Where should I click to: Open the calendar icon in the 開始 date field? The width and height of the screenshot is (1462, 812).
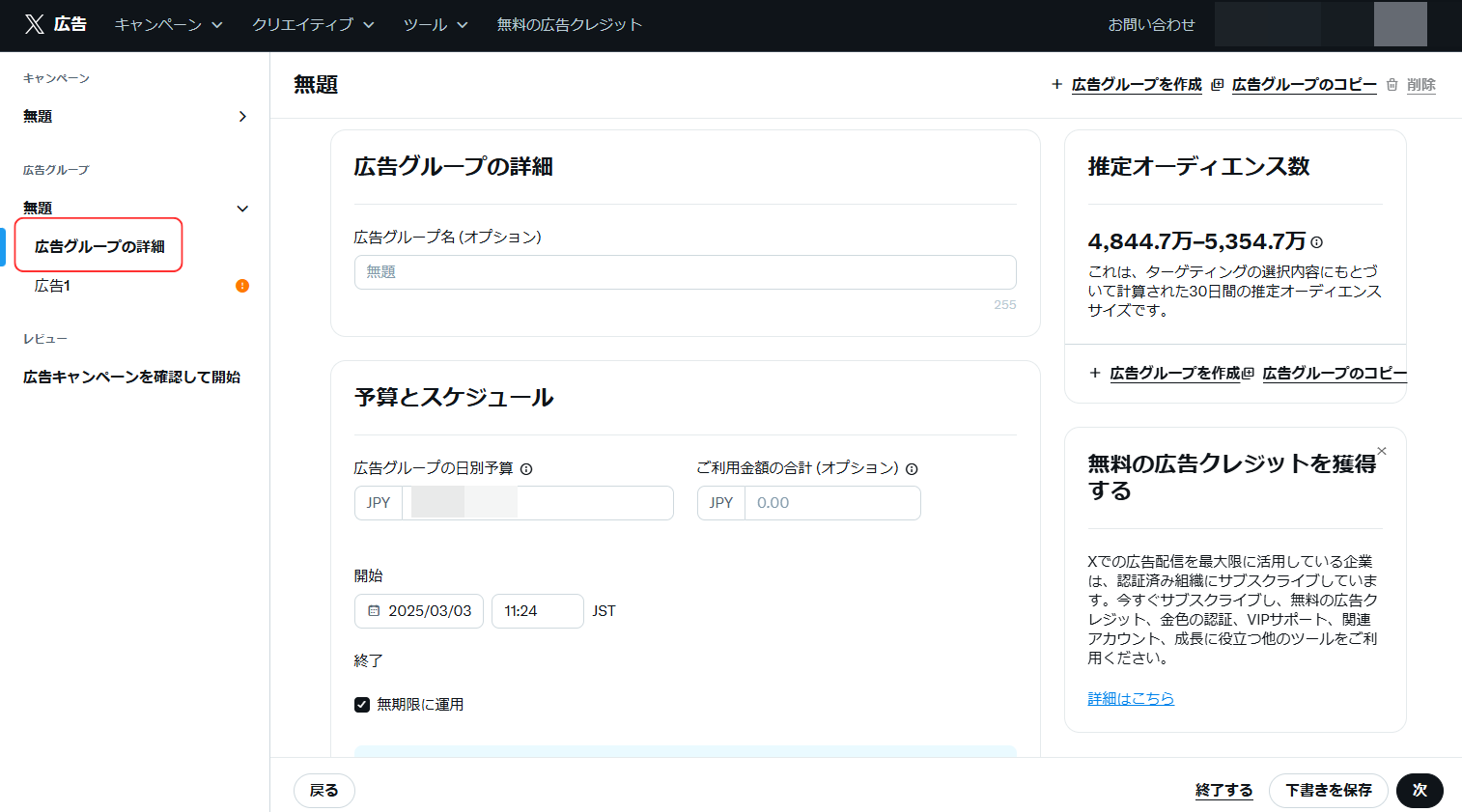pos(373,610)
